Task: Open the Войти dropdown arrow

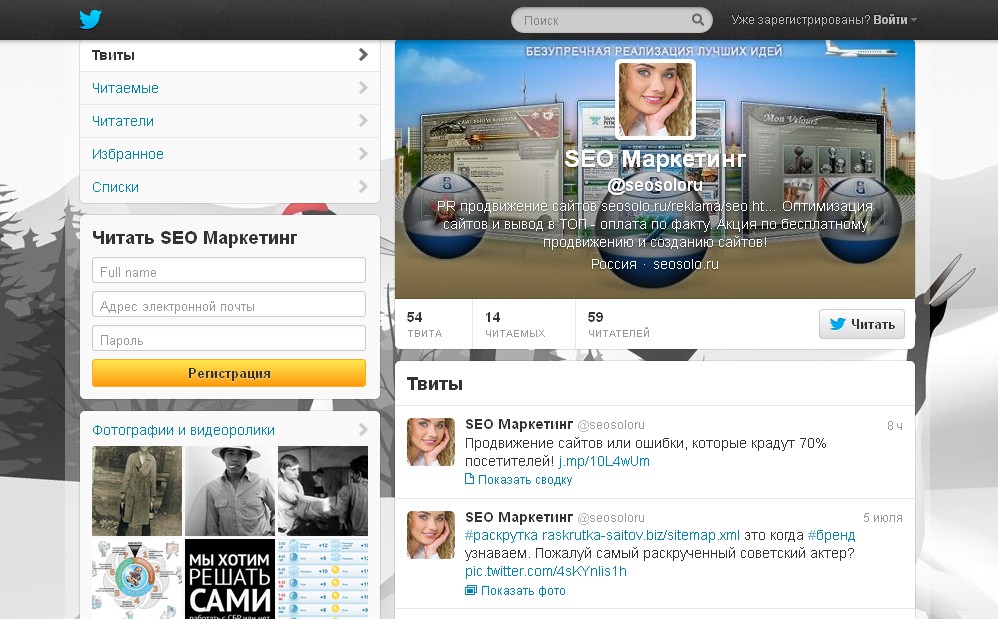Action: [913, 20]
